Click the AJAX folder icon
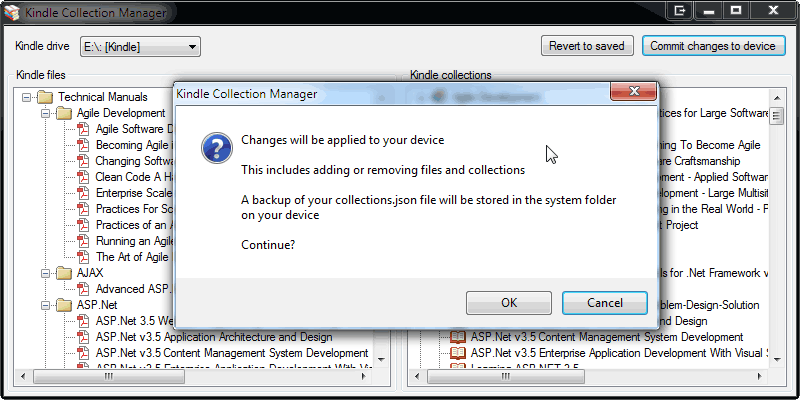Screen dimensions: 800x400 click(x=64, y=273)
